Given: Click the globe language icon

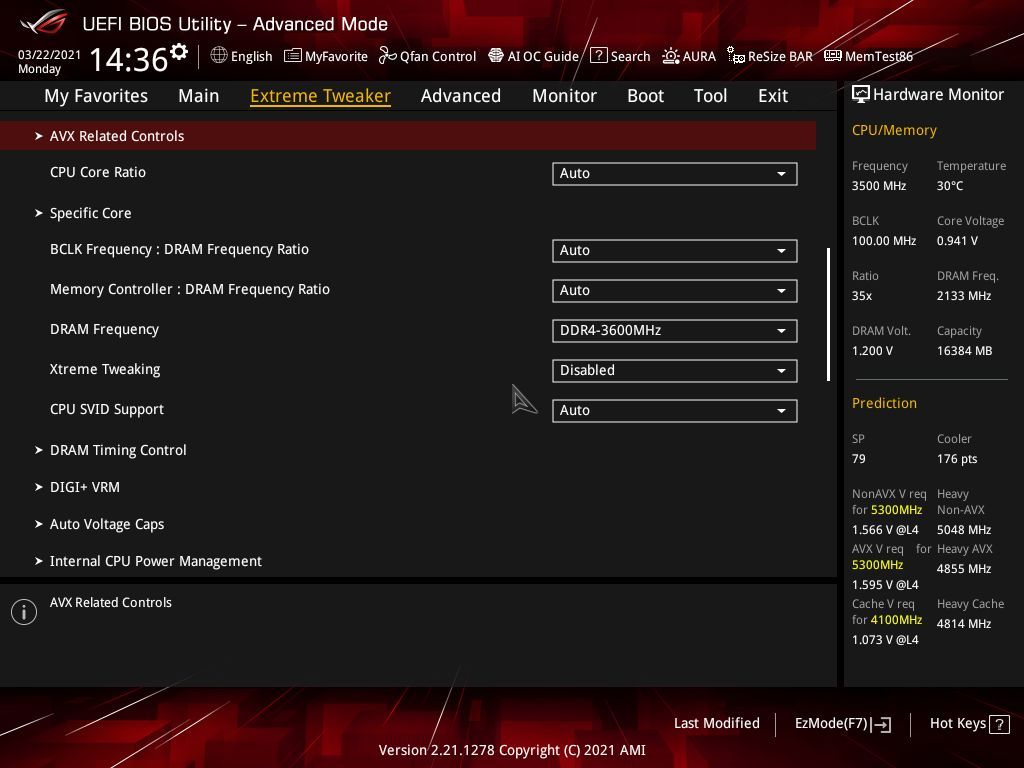Looking at the screenshot, I should point(219,55).
